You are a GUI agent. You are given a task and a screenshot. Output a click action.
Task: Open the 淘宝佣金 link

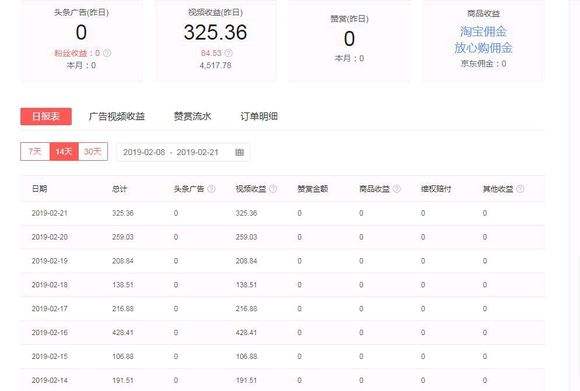tap(483, 31)
